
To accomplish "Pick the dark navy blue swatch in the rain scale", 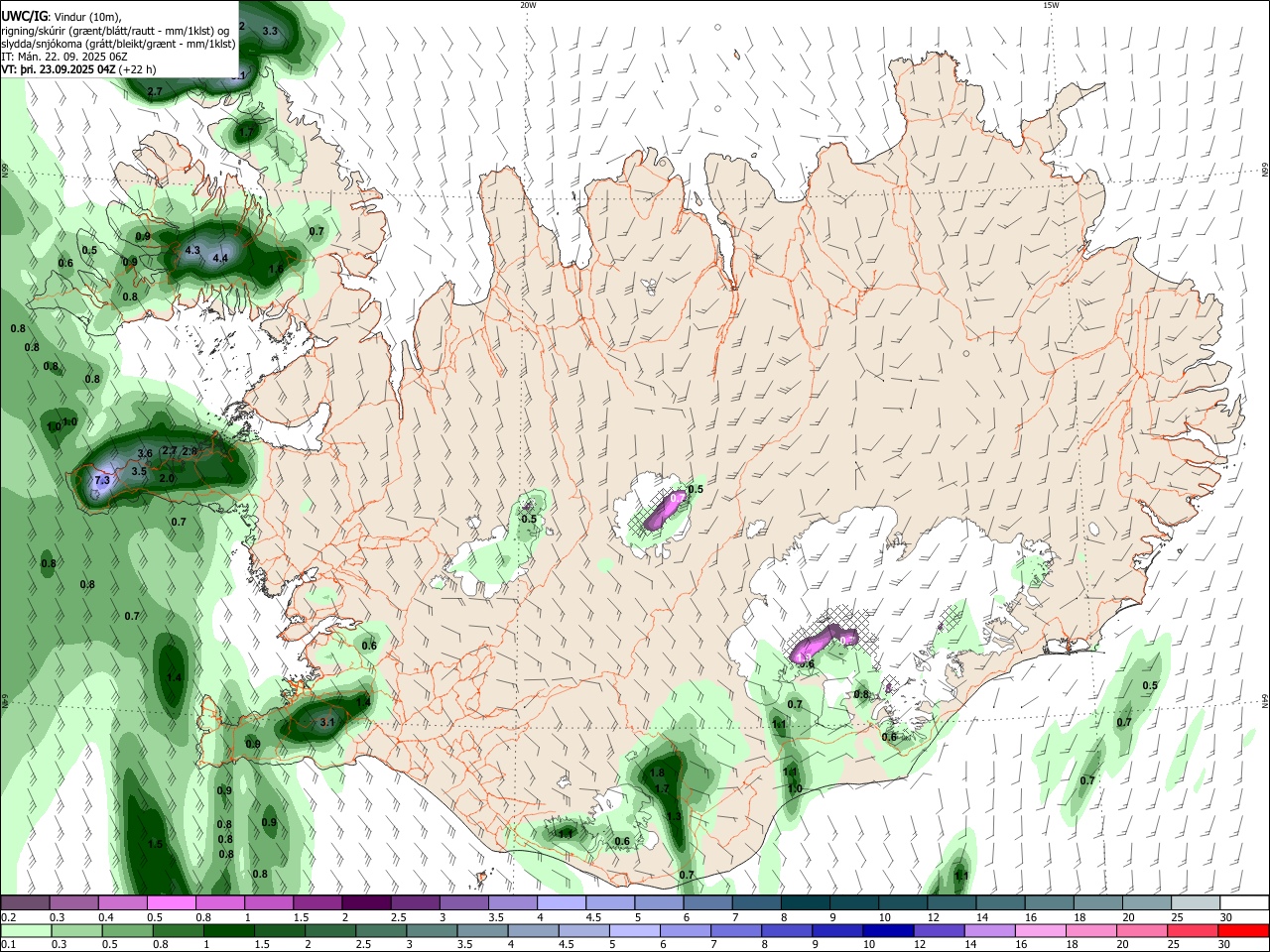I will coord(886,931).
